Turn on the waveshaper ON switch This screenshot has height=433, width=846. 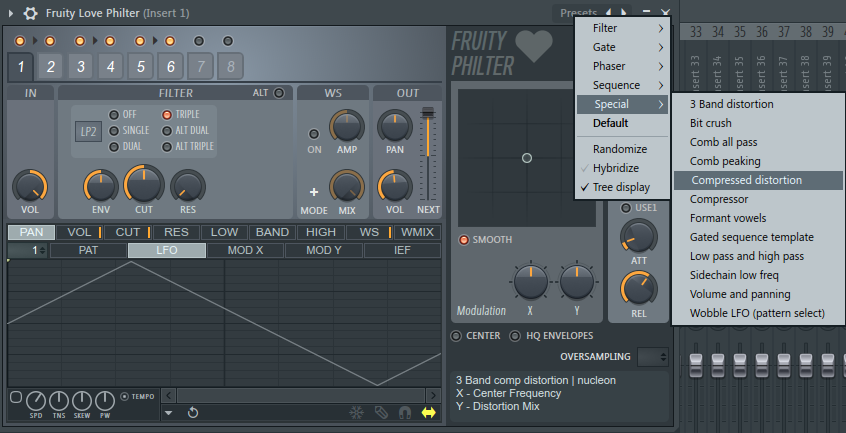(x=313, y=134)
